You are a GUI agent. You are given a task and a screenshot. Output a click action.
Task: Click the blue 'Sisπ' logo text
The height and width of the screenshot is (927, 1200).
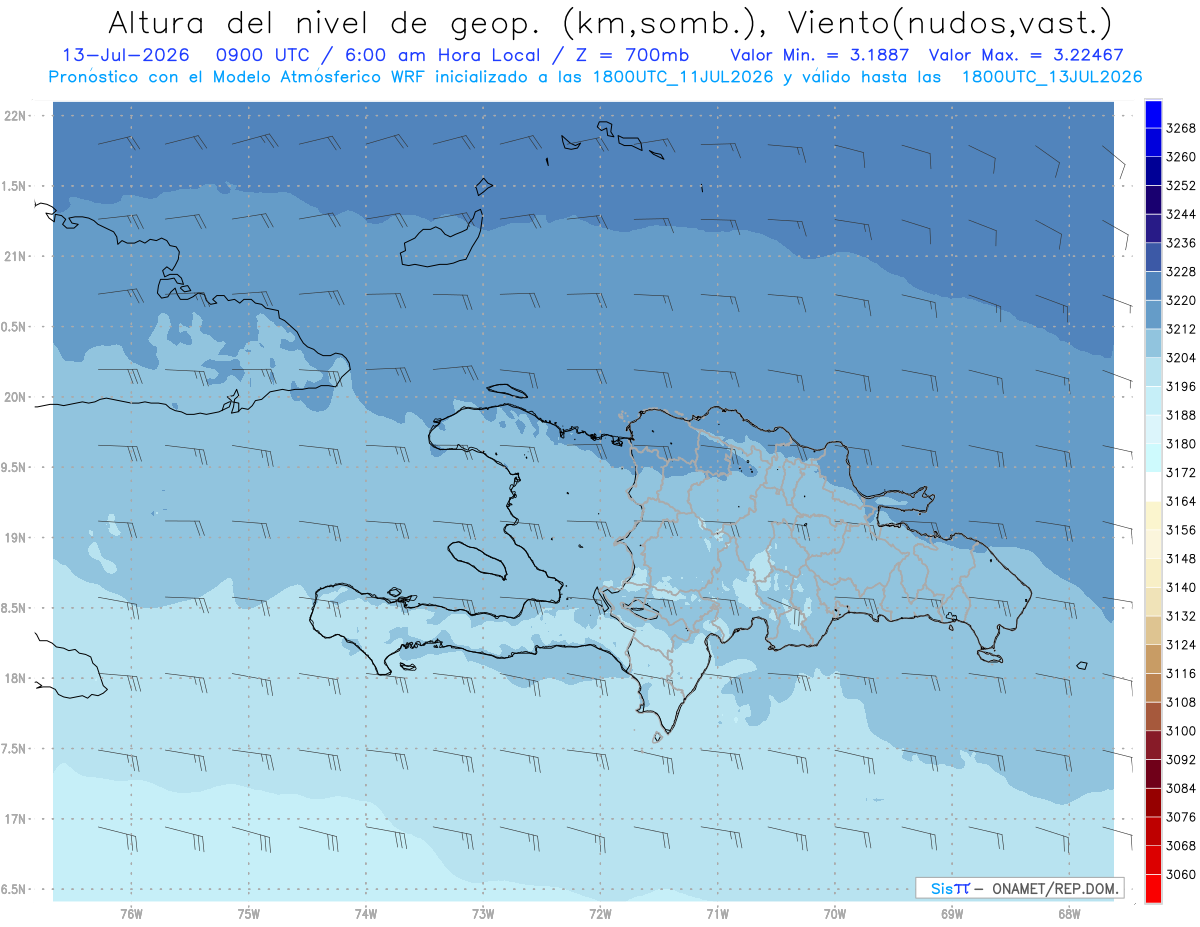(950, 888)
